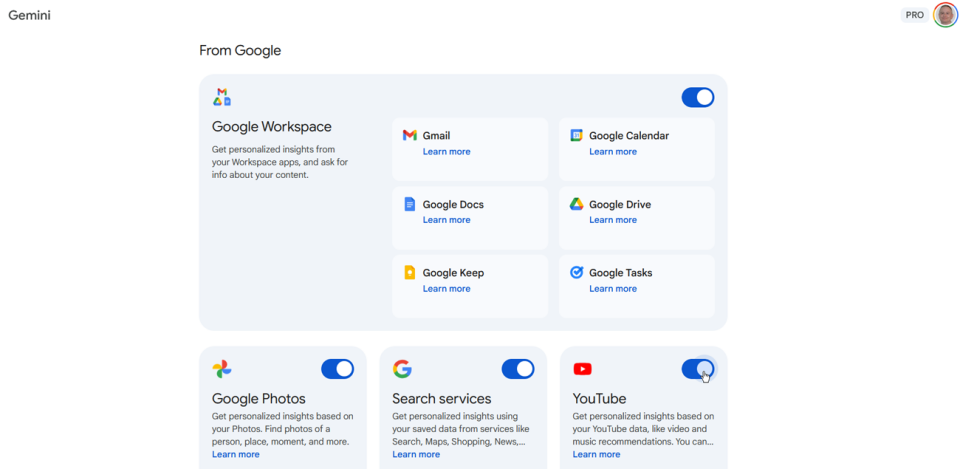Disable the Google Workspace toggle
Screen dimensions: 960x469
[698, 97]
